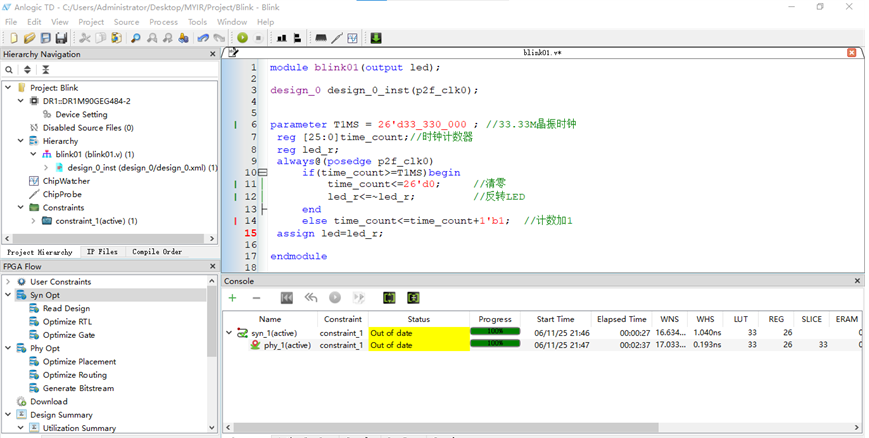869x438 pixels.
Task: Open Find with magnifier toolbar icon
Action: (136, 38)
